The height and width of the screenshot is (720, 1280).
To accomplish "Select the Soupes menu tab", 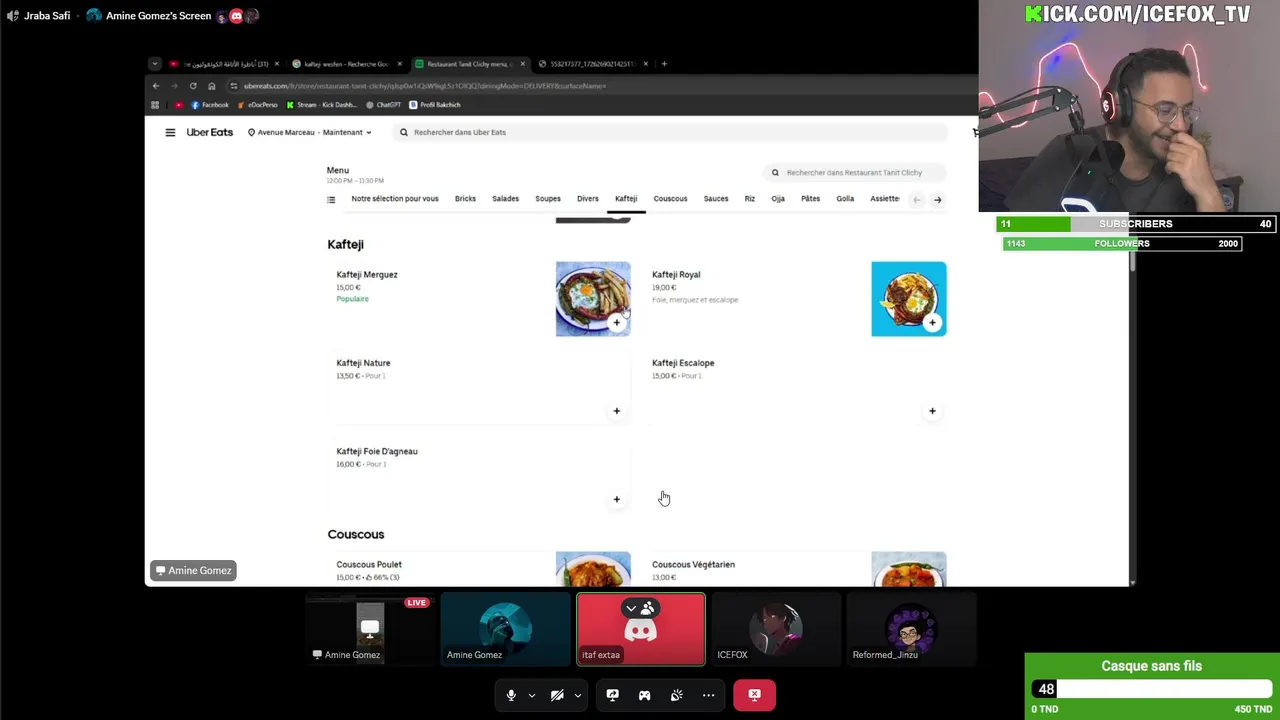I will click(x=548, y=199).
